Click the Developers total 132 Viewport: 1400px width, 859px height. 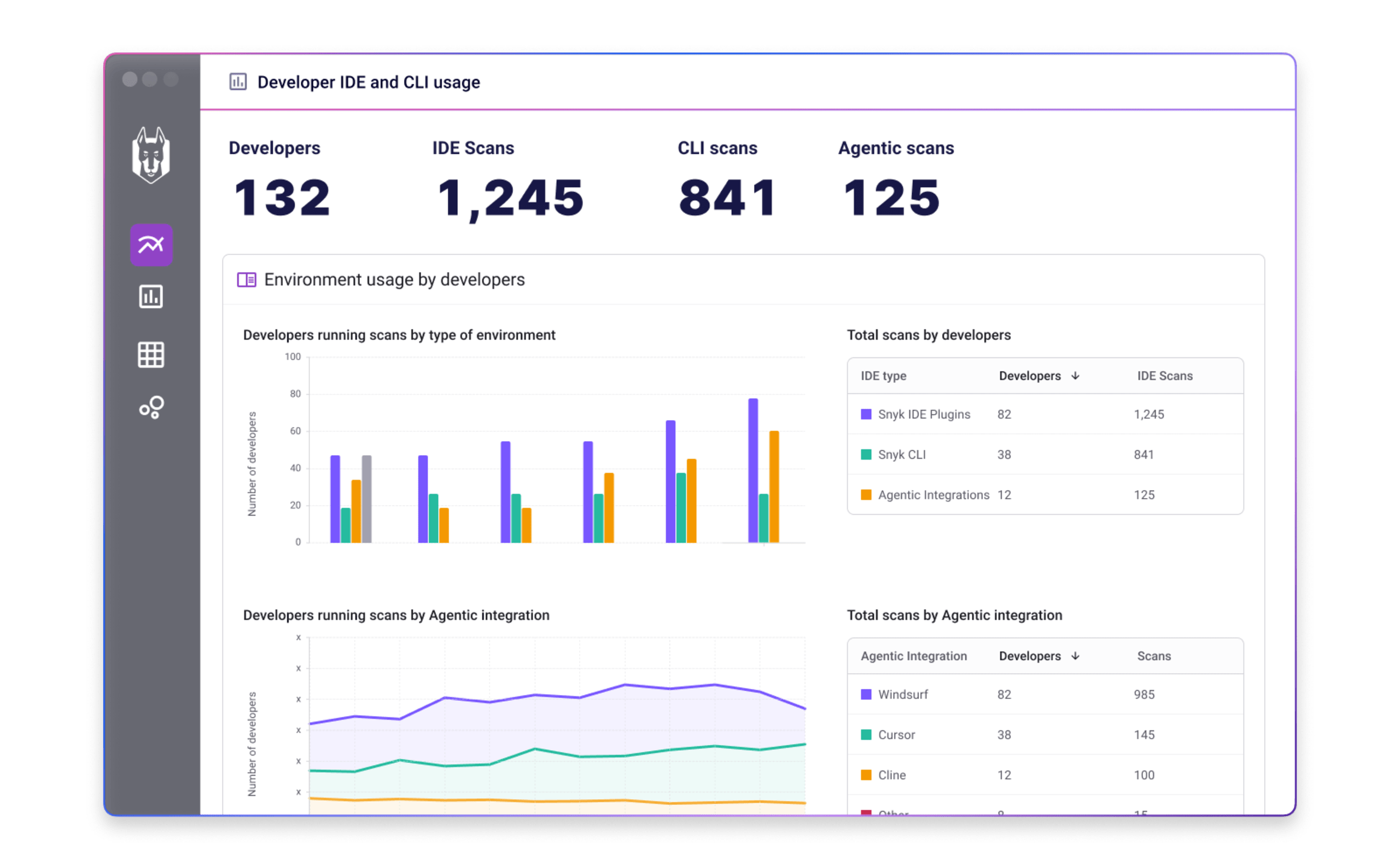(x=282, y=198)
